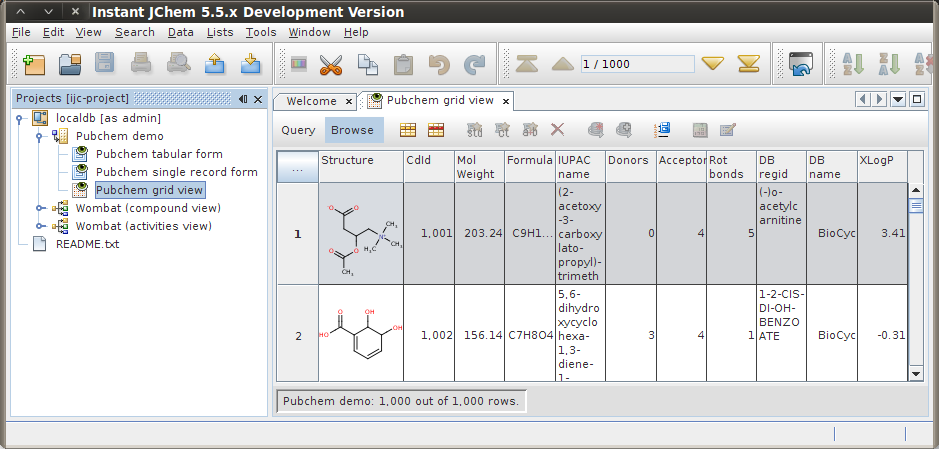Click the minimize Projects panel icon
The image size is (939, 449).
click(243, 99)
